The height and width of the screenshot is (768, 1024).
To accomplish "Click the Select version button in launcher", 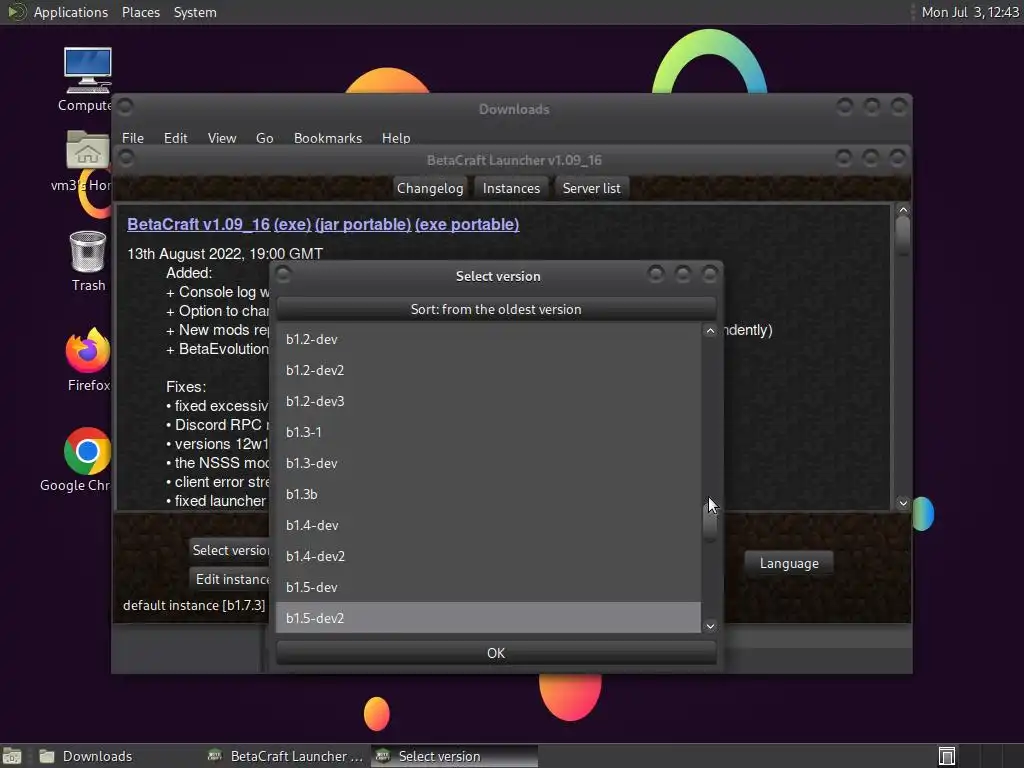I will point(230,550).
